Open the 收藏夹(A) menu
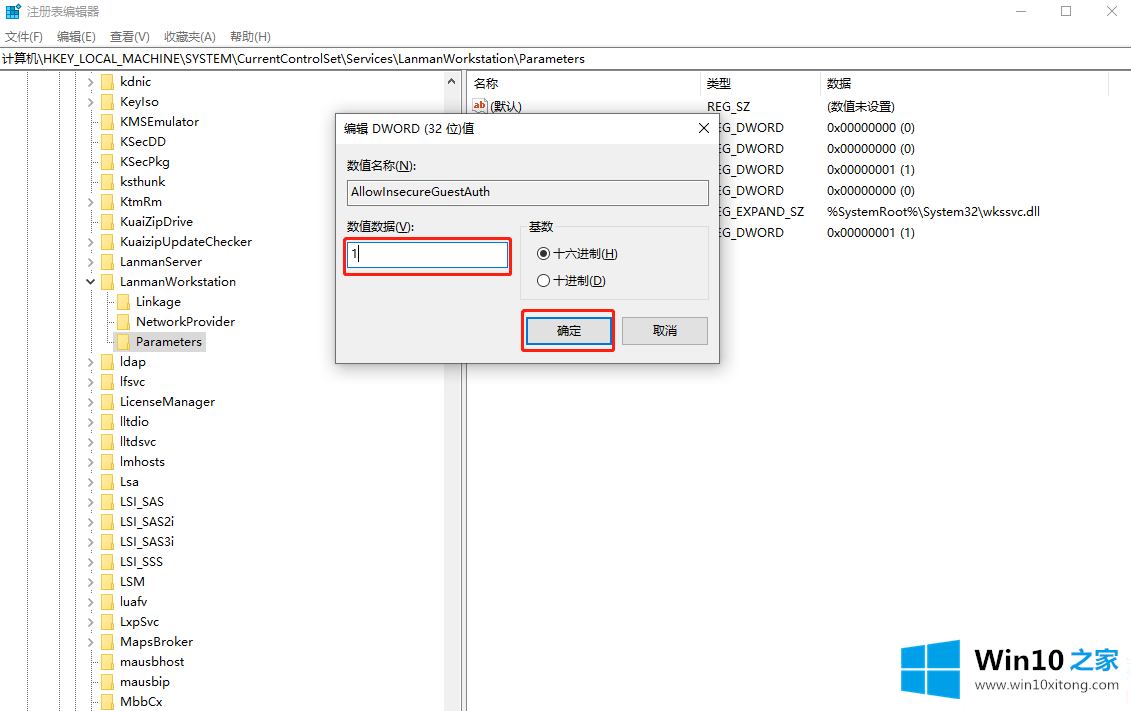The width and height of the screenshot is (1131, 711). (190, 37)
